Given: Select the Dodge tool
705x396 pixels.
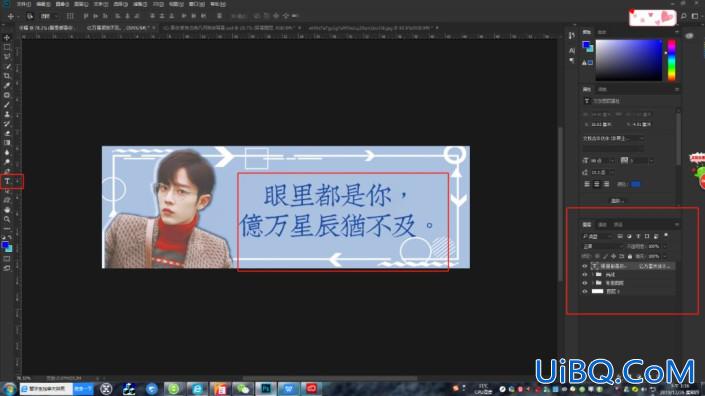Looking at the screenshot, I should [7, 162].
